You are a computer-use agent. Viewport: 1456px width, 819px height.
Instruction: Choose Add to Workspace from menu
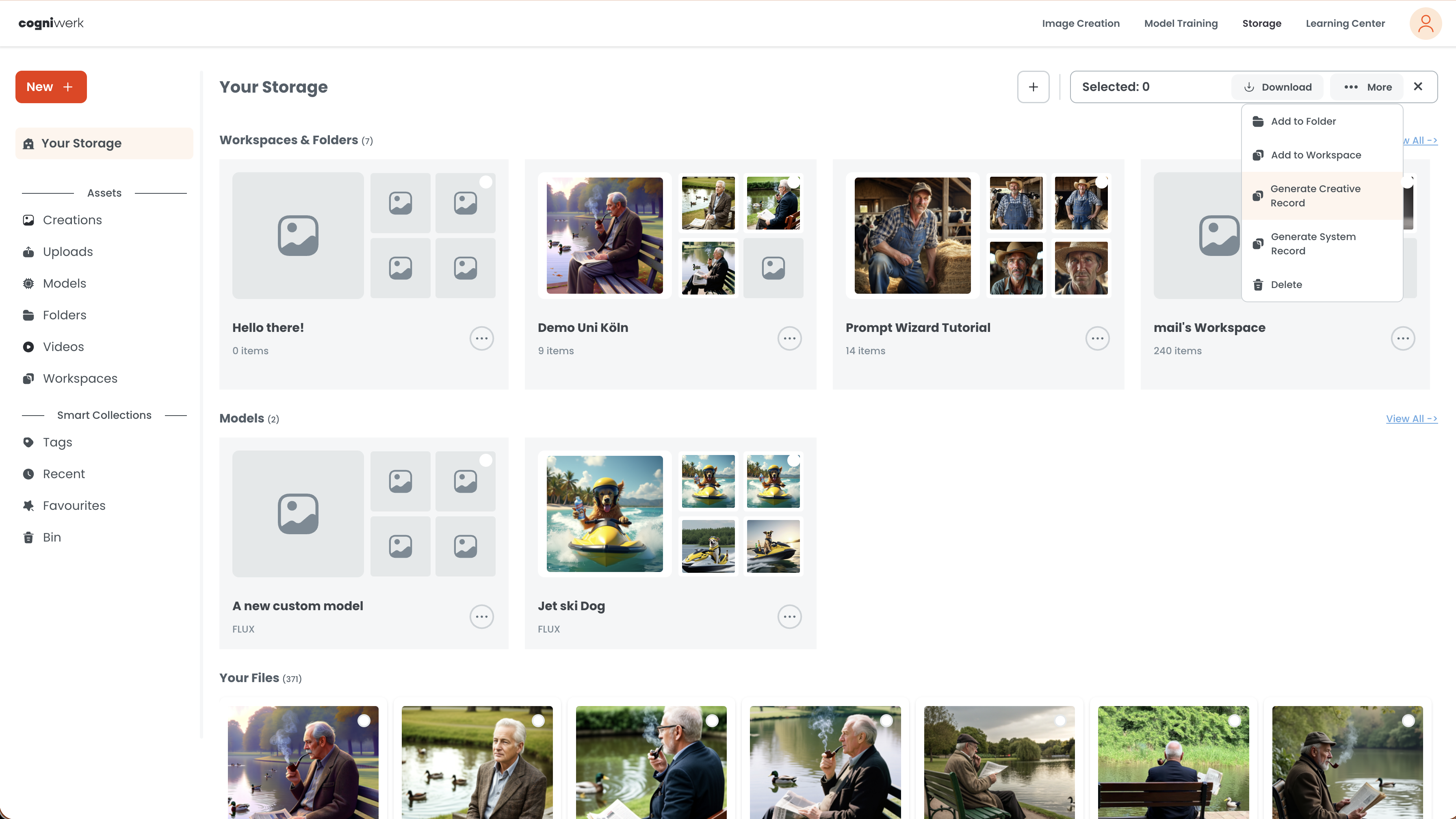[x=1315, y=155]
